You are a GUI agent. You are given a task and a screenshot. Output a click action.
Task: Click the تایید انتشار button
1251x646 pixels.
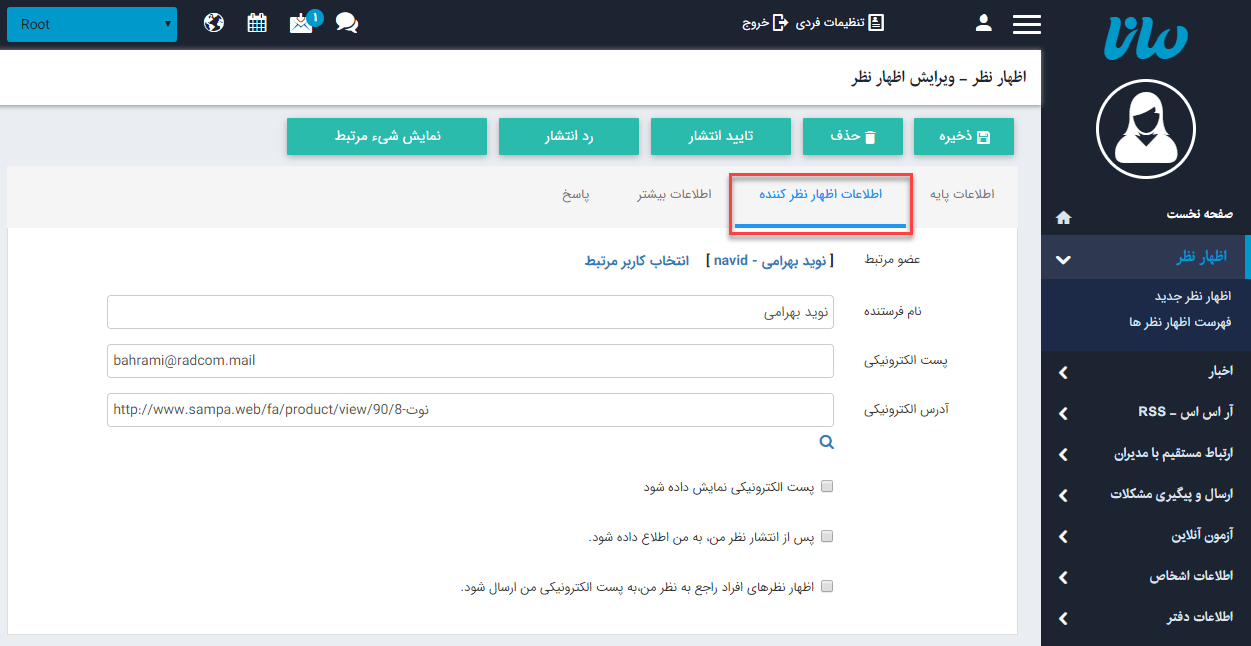(x=720, y=136)
